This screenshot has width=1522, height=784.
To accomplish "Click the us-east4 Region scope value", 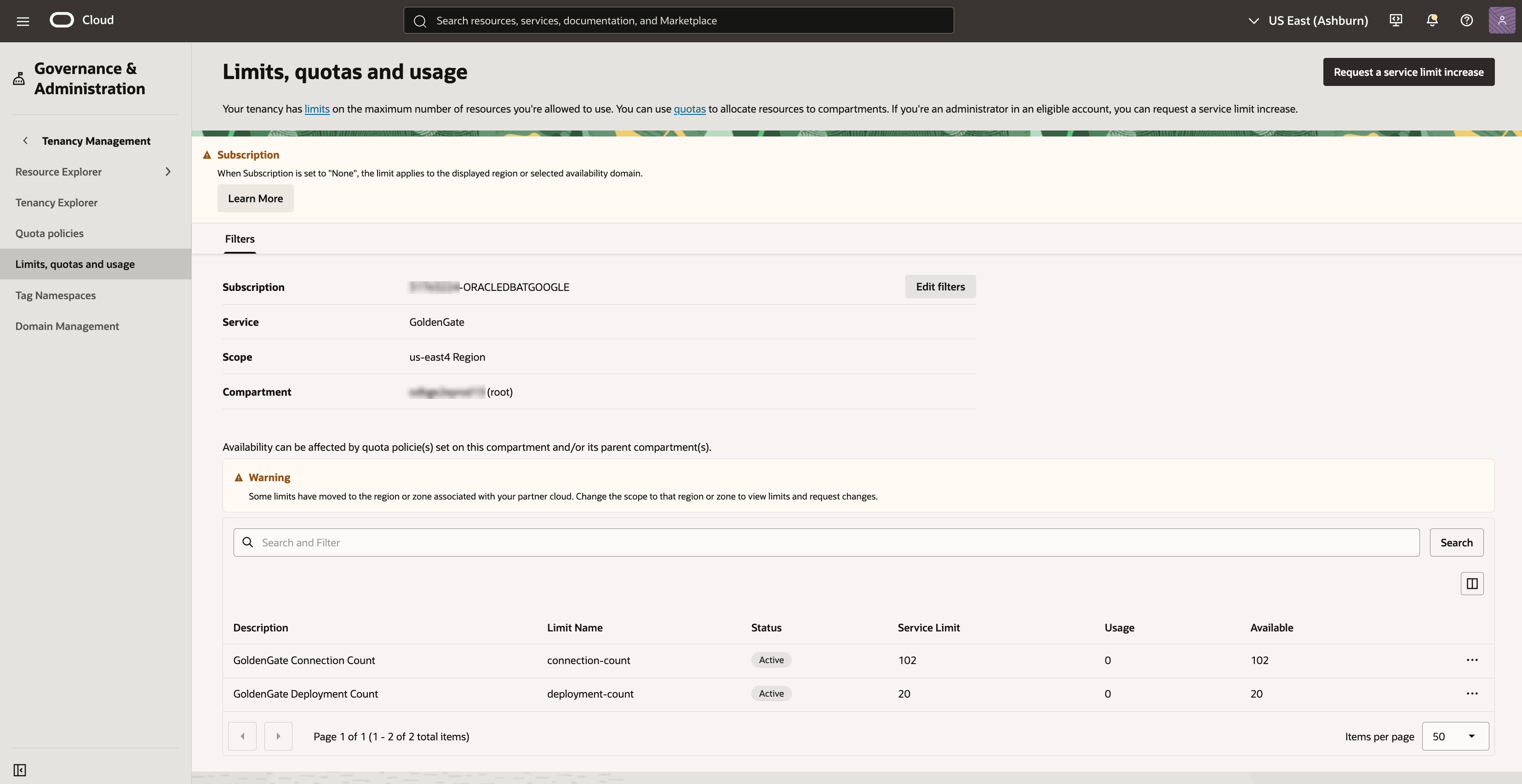I will click(x=447, y=357).
